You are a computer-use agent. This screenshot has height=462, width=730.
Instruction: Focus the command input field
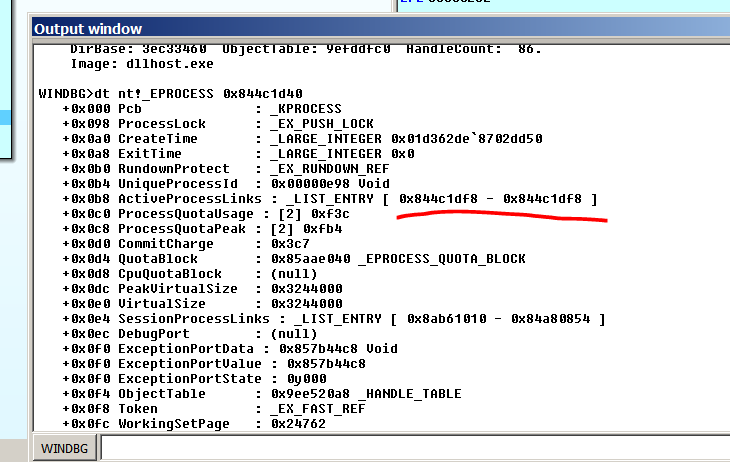[414, 447]
